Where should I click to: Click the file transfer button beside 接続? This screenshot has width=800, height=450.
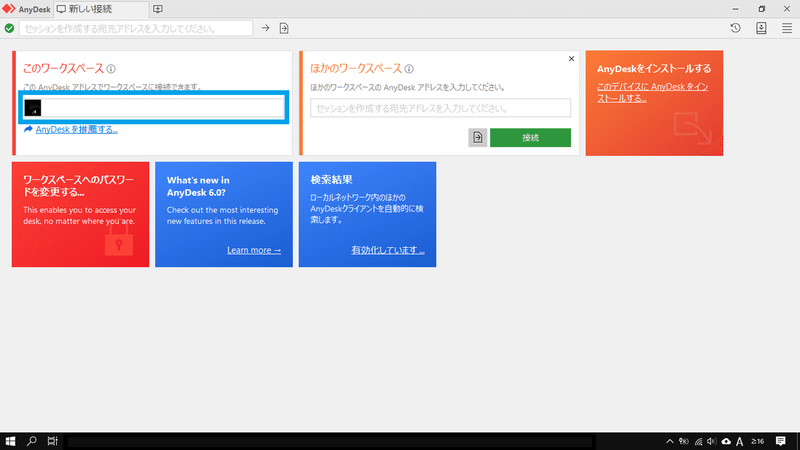point(478,137)
